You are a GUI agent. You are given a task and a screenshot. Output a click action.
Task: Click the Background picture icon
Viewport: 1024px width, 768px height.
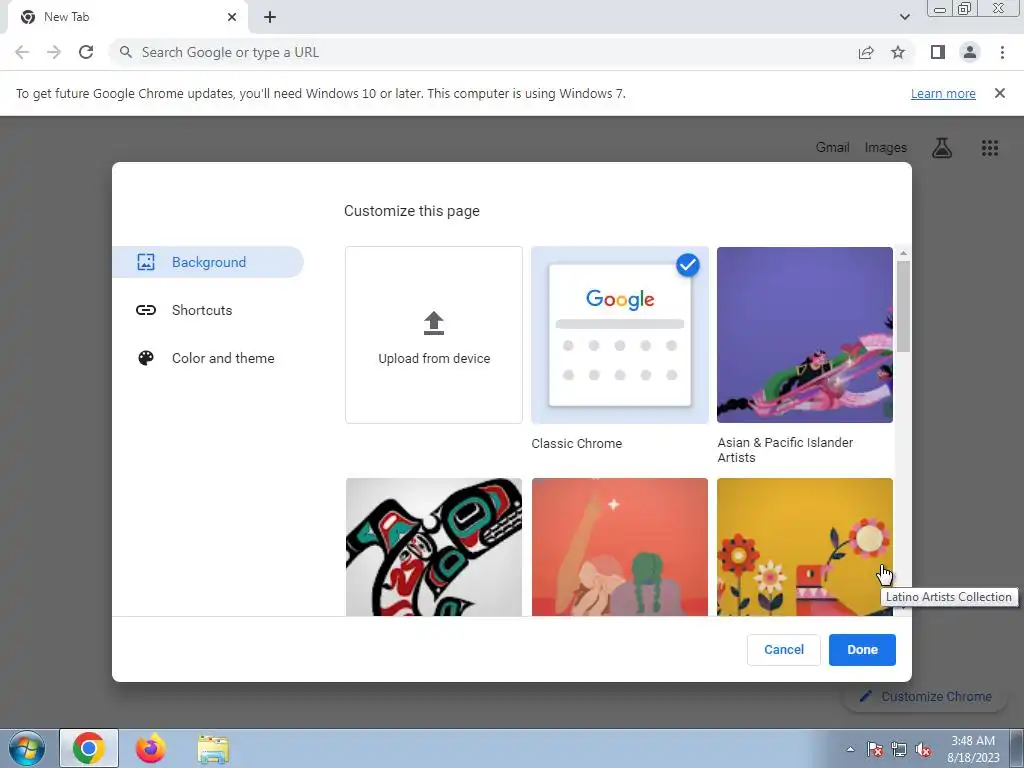[x=146, y=262]
